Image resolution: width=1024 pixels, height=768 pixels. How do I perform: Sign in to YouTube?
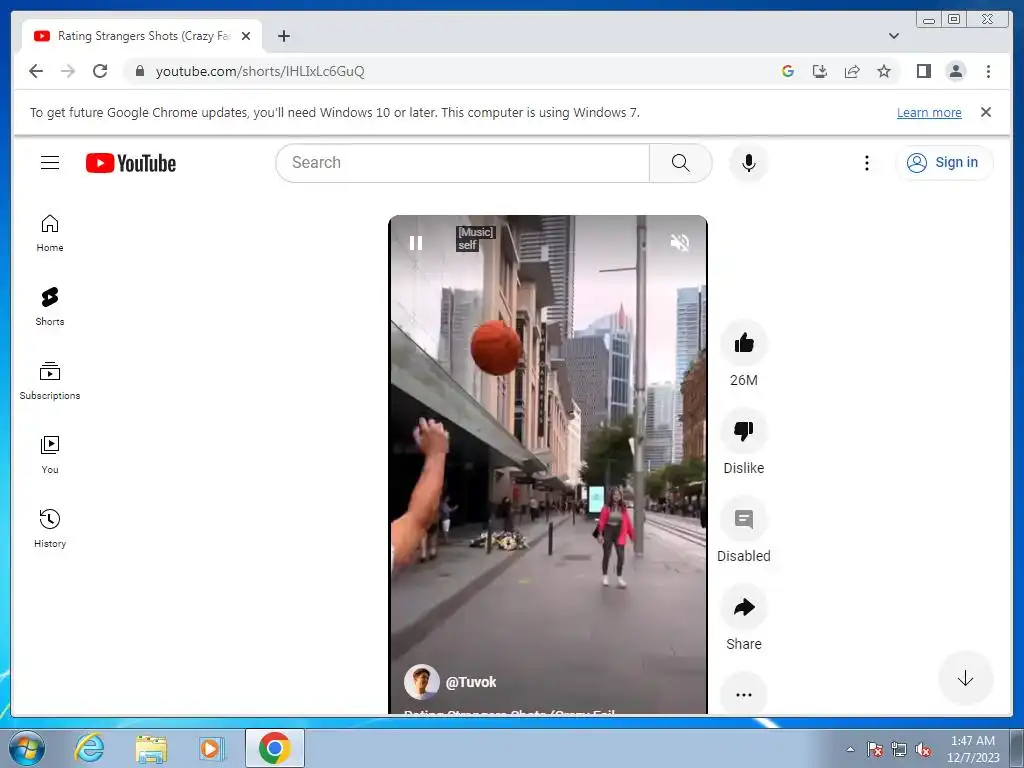pos(944,163)
